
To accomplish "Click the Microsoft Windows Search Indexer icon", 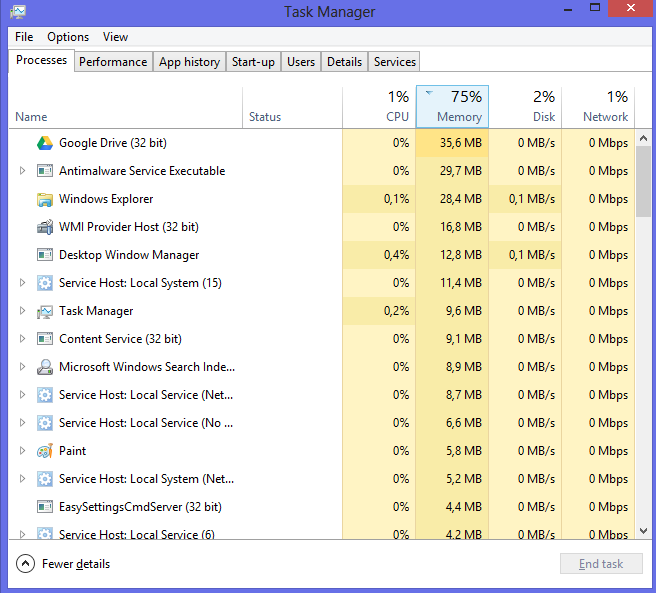I will pyautogui.click(x=45, y=367).
